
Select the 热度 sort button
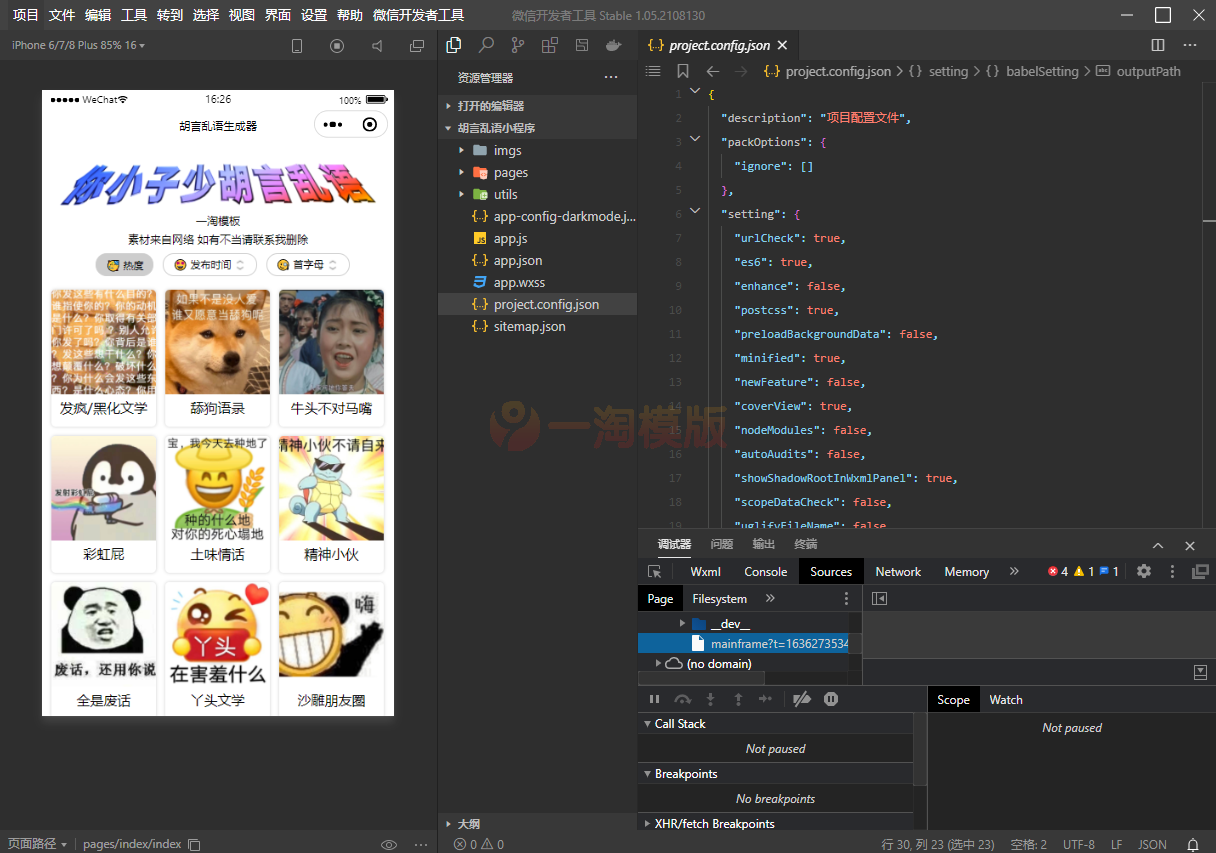(125, 265)
